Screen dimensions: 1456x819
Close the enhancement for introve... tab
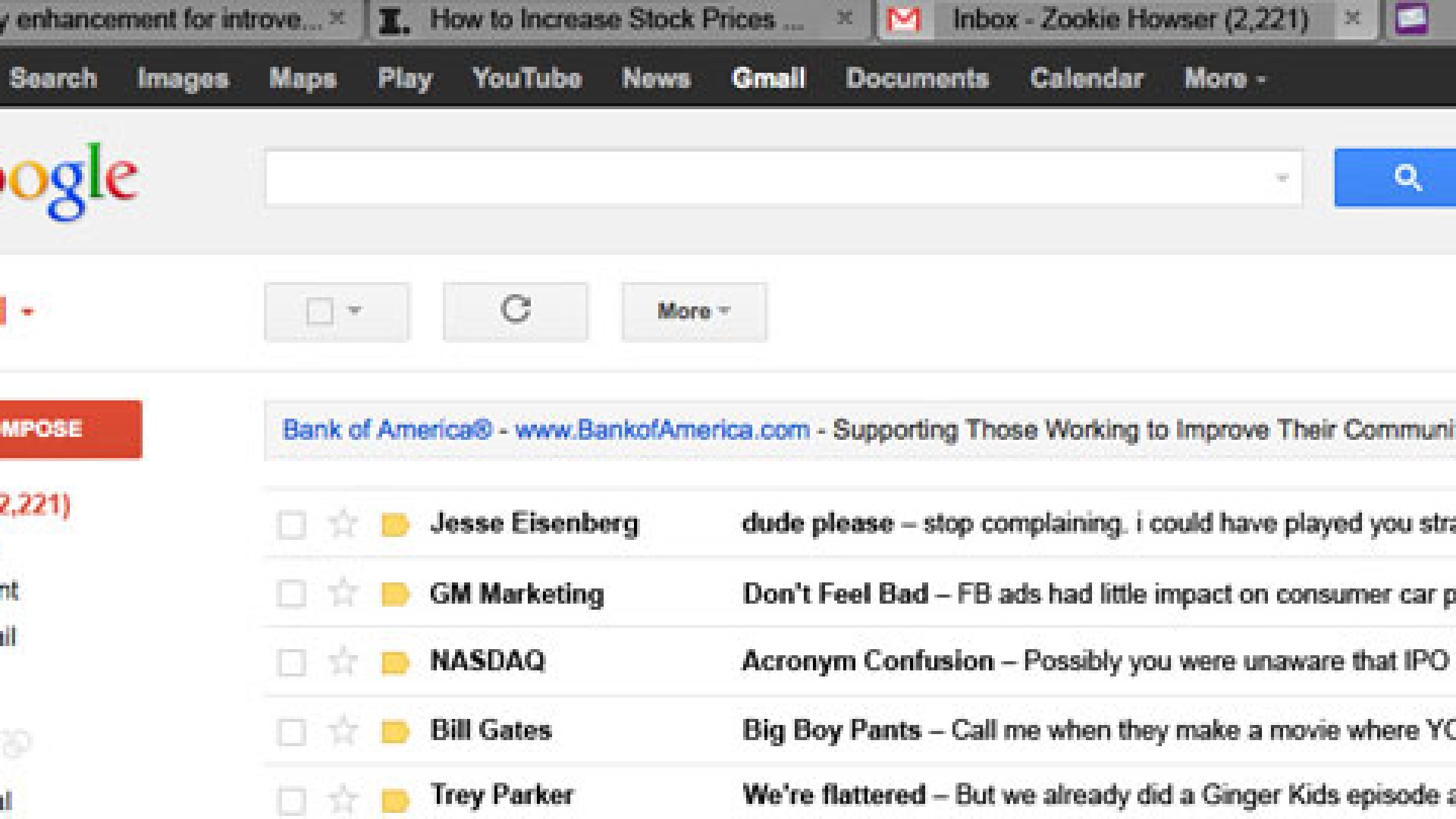(x=338, y=18)
